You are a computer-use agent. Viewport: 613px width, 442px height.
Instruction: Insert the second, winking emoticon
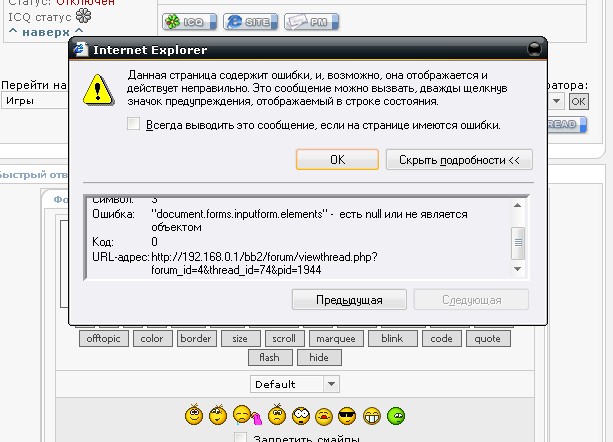coord(218,415)
